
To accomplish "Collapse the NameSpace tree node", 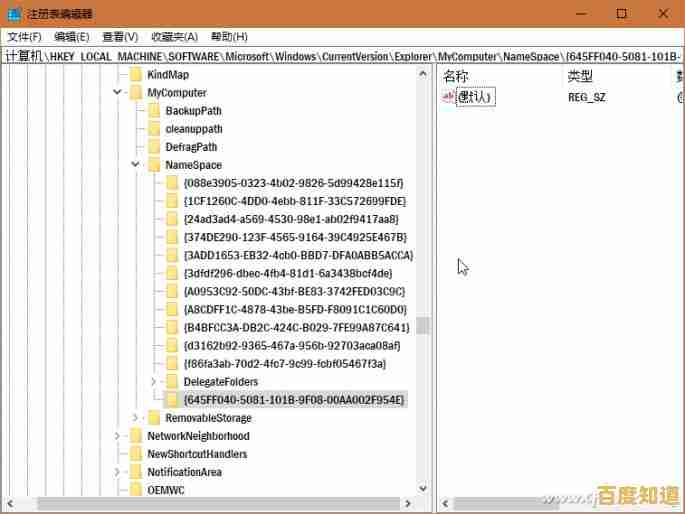I will click(136, 165).
